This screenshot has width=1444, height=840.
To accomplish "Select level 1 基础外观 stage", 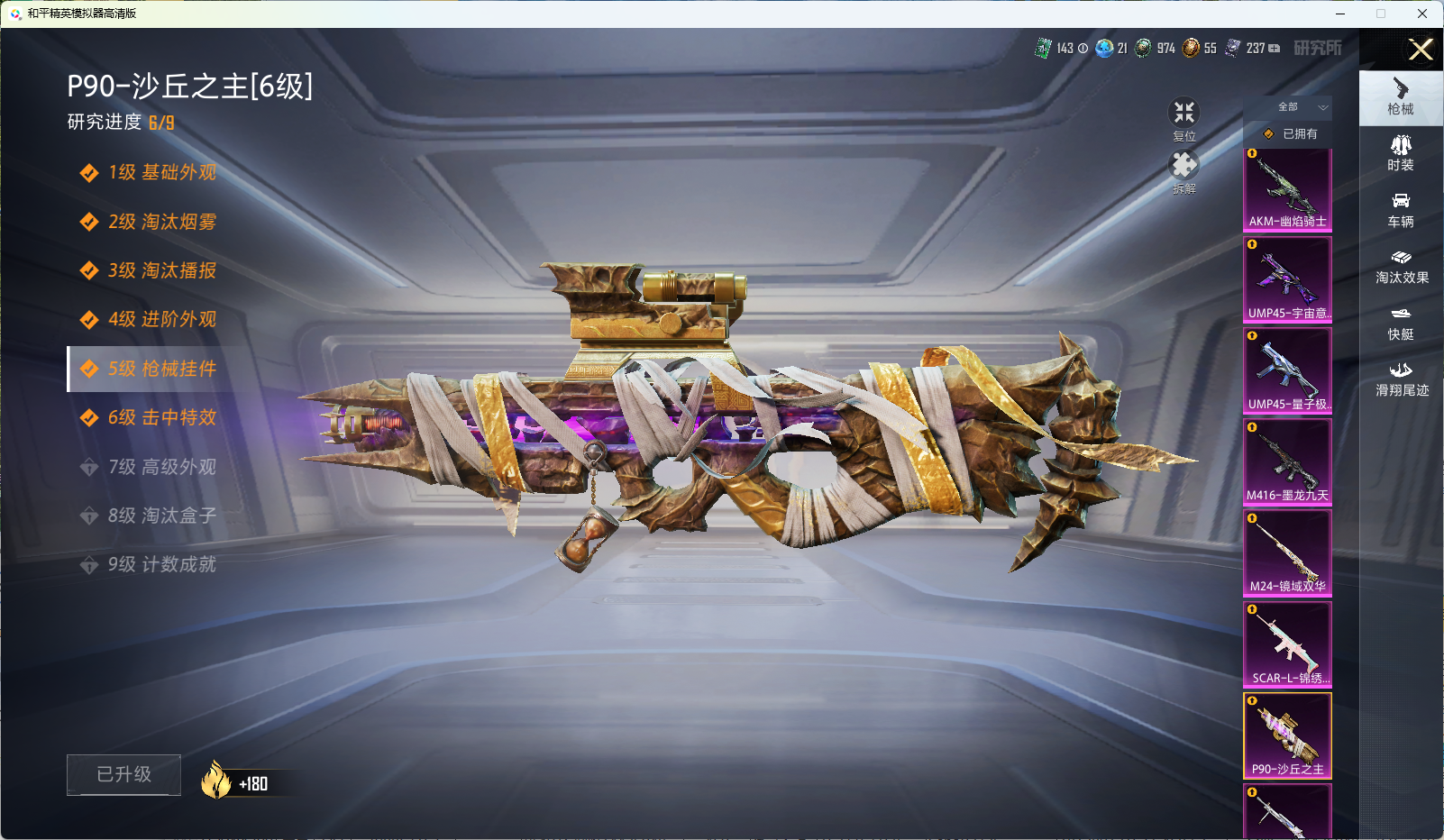I will (x=162, y=172).
